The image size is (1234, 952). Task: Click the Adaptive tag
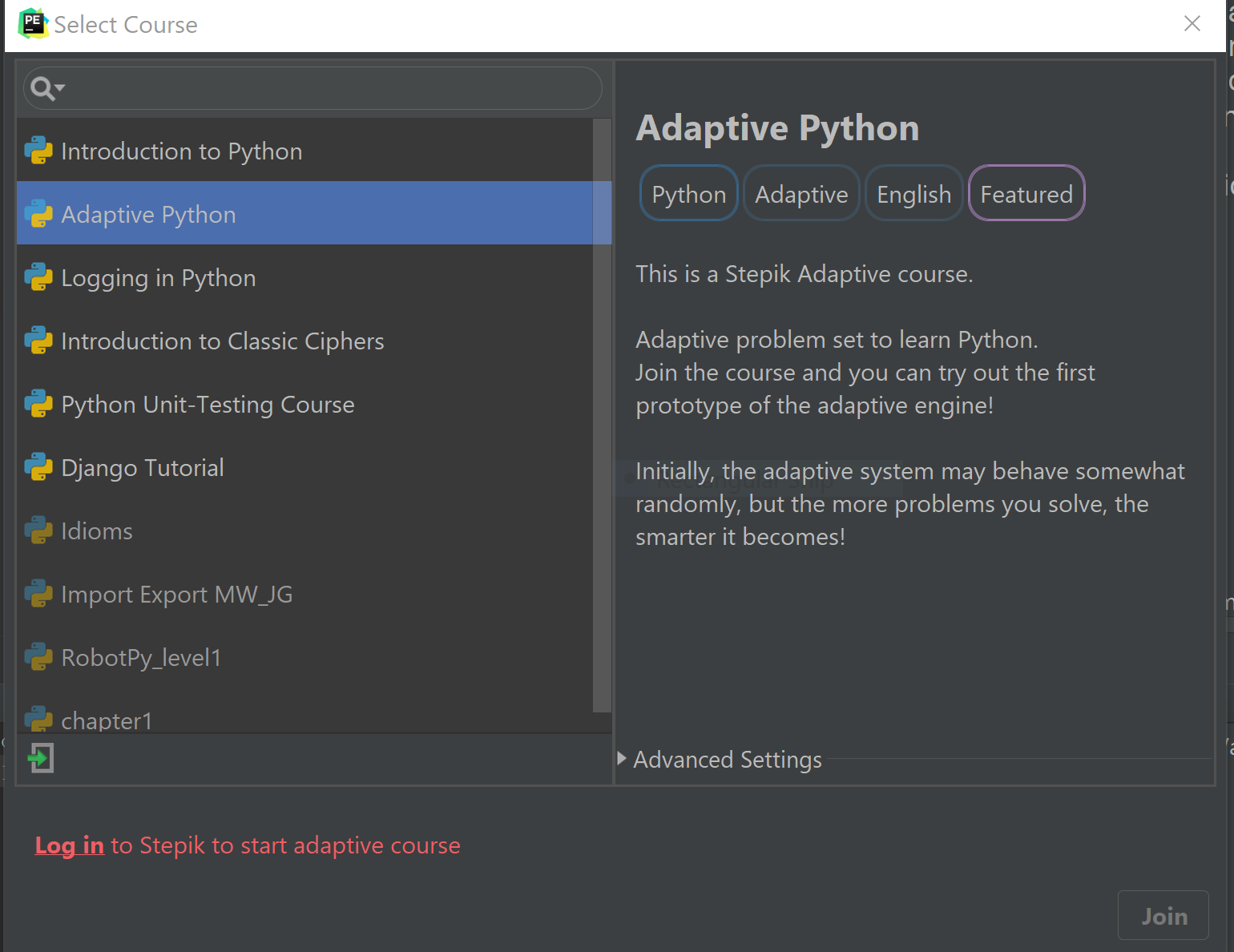click(x=801, y=193)
